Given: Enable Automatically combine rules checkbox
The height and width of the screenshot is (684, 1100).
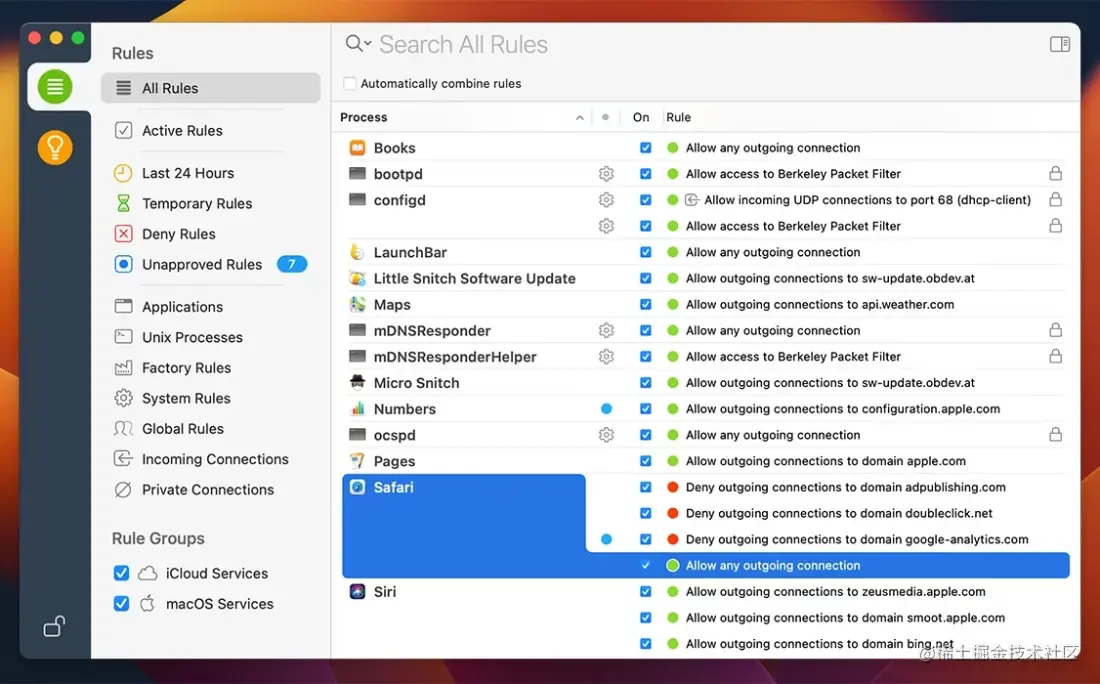Looking at the screenshot, I should tap(349, 83).
